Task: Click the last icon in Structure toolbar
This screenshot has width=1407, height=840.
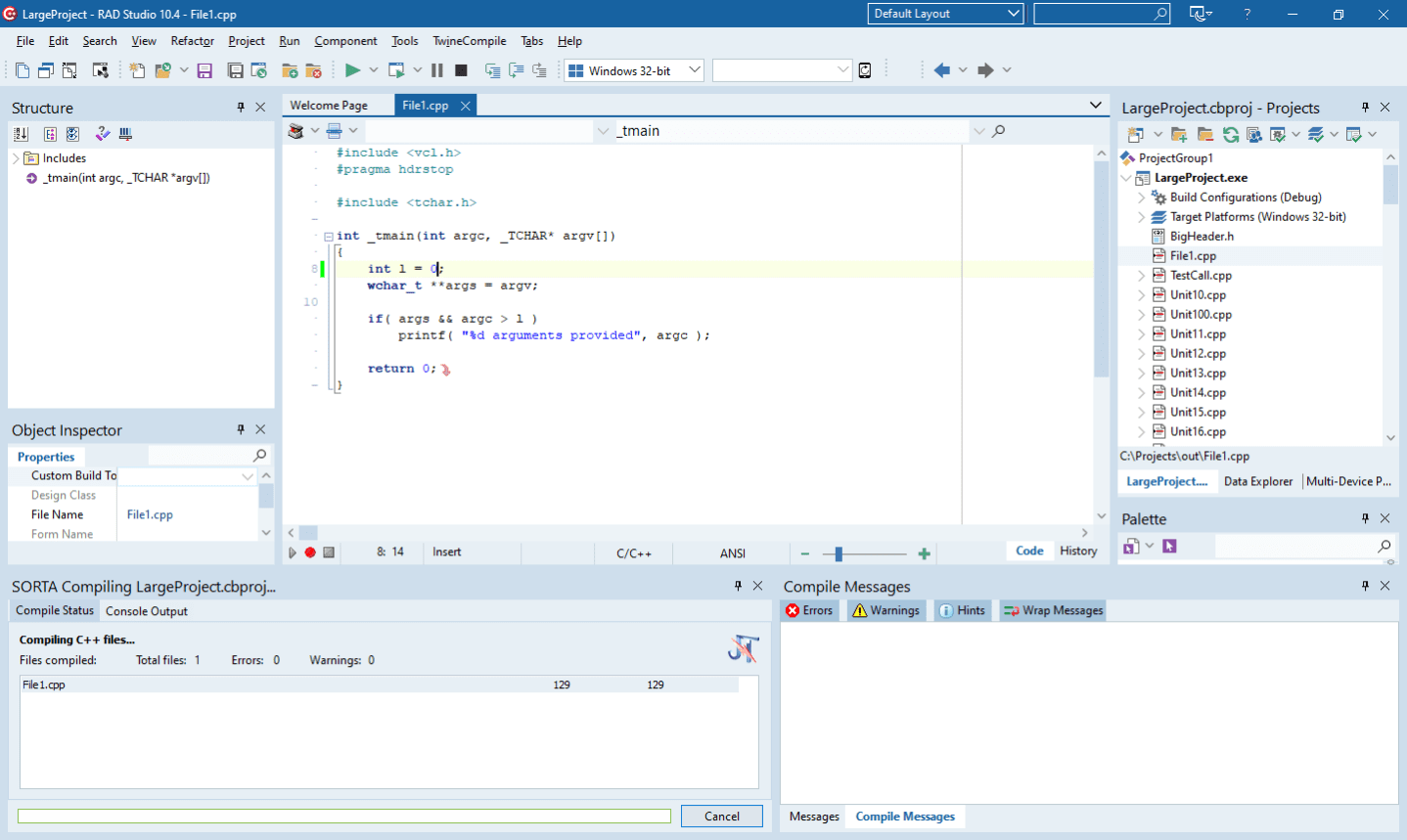Action: coord(125,134)
